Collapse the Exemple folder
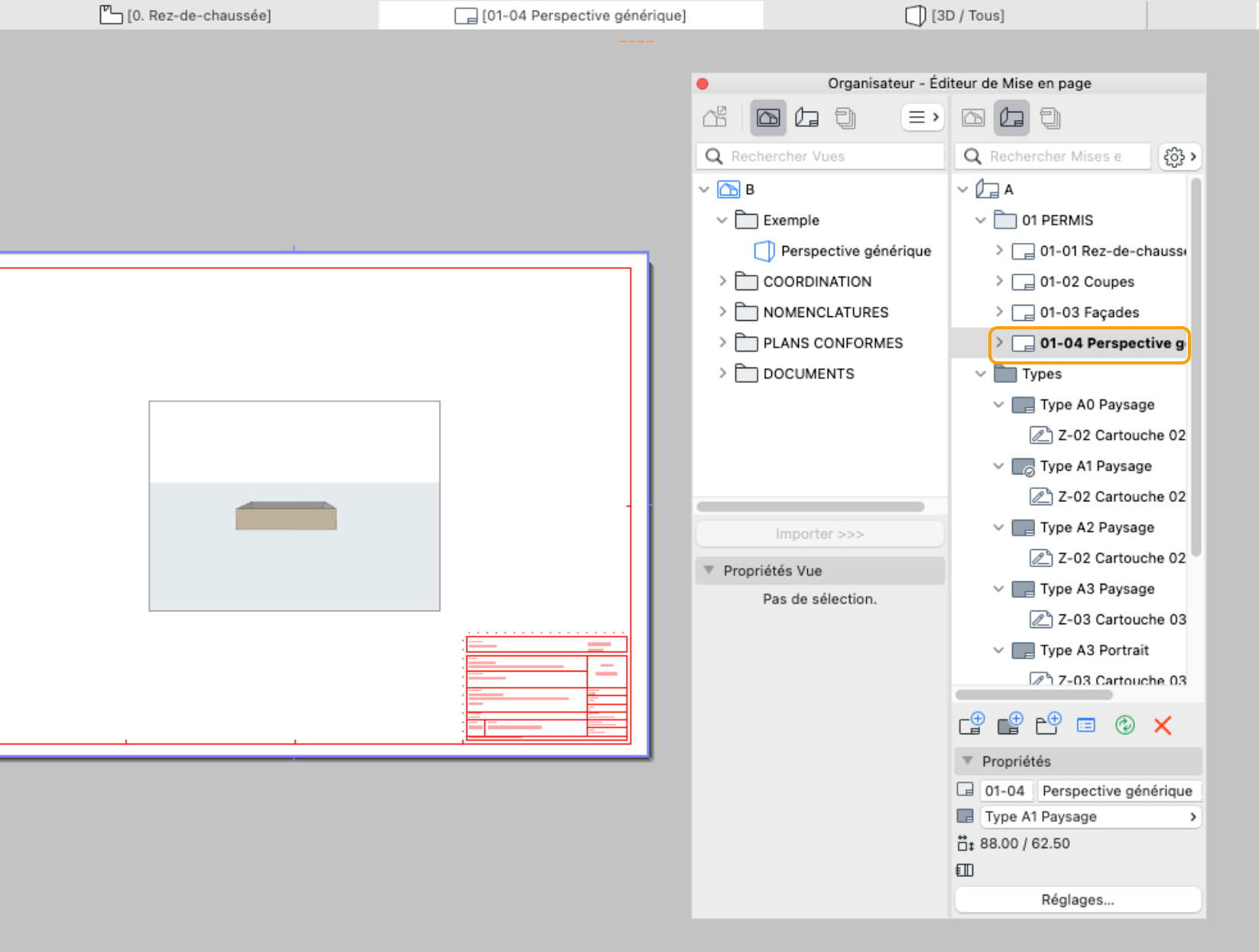The height and width of the screenshot is (952, 1259). [x=722, y=220]
